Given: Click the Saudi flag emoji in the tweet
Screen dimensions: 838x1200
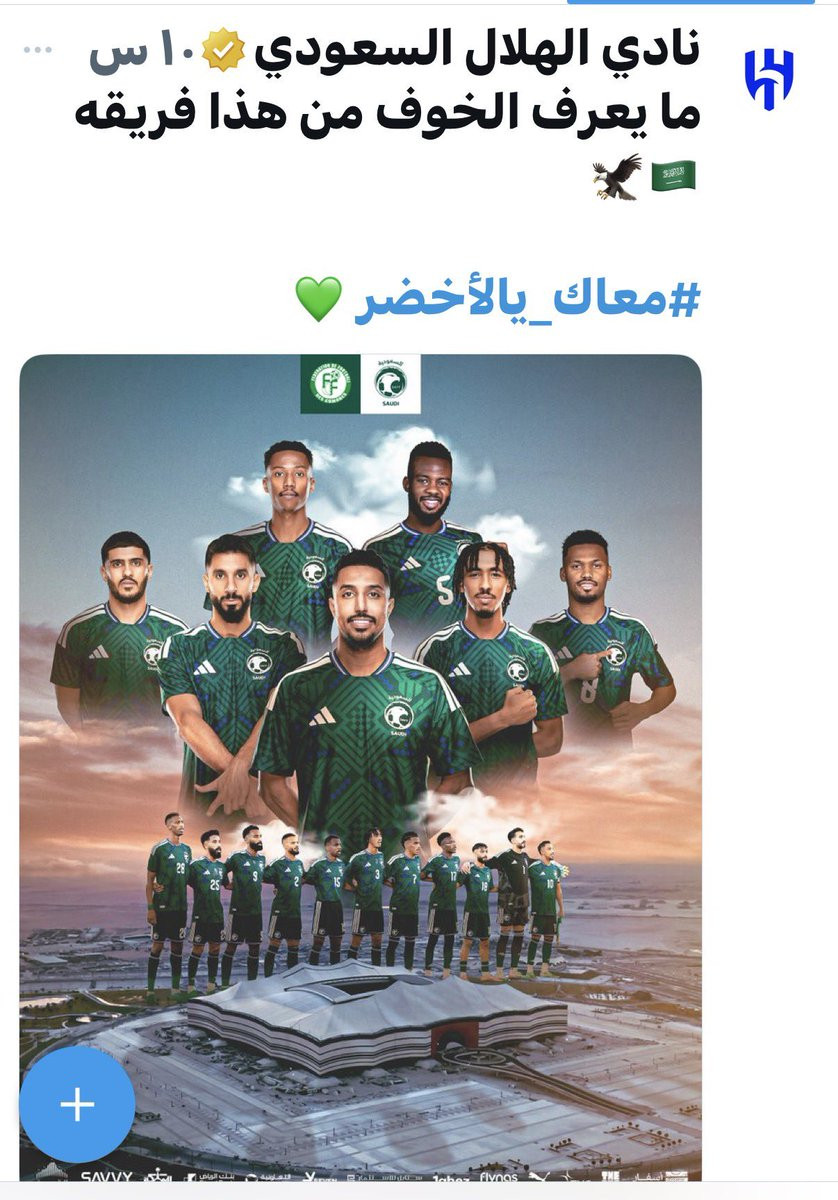Looking at the screenshot, I should (673, 176).
